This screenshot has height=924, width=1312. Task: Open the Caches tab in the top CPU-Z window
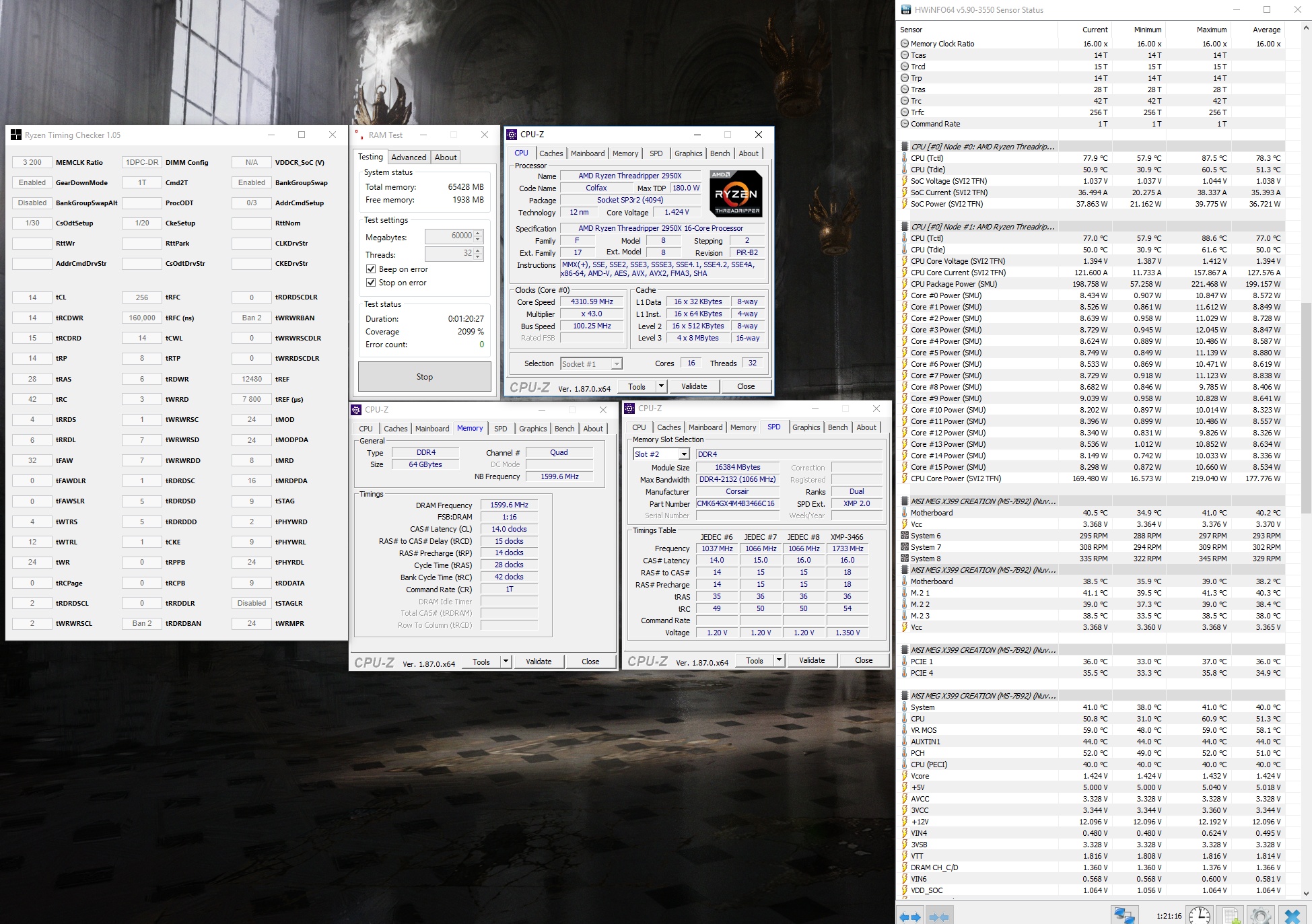[551, 153]
